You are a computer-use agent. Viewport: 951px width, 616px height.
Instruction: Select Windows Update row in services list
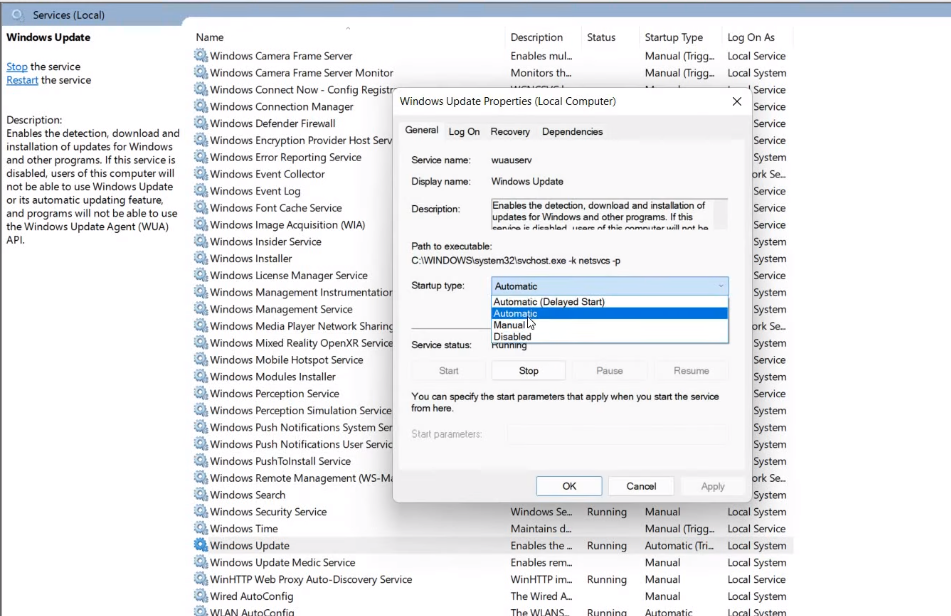[x=492, y=545]
